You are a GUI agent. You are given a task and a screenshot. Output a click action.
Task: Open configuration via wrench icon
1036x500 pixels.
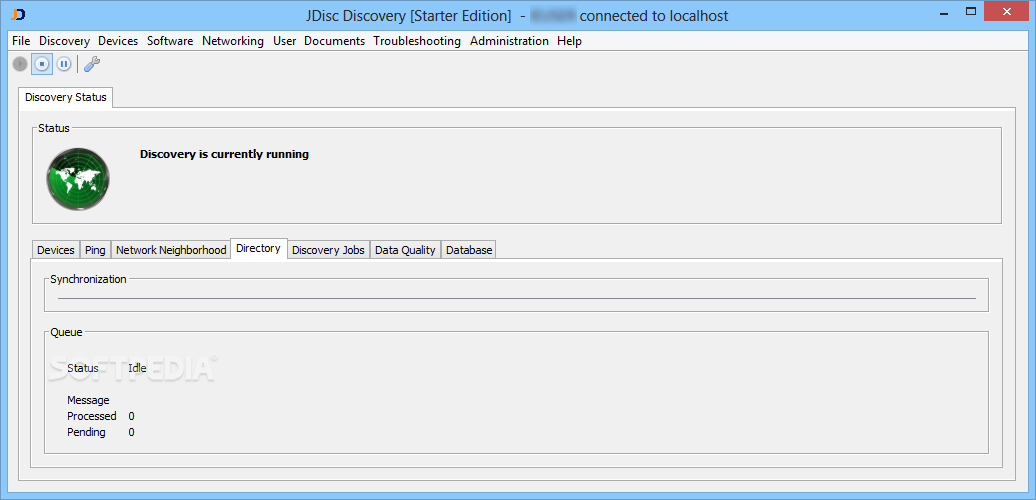(x=92, y=64)
